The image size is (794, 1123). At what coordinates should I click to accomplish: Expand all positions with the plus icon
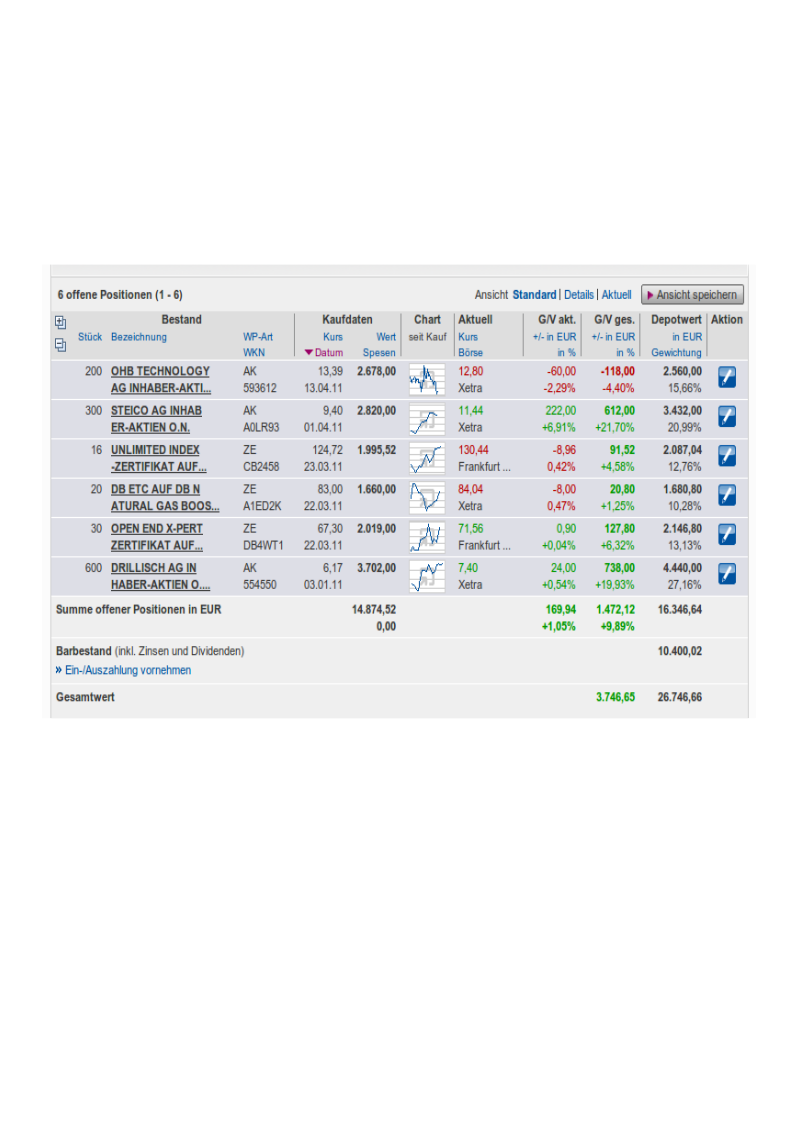[60, 322]
